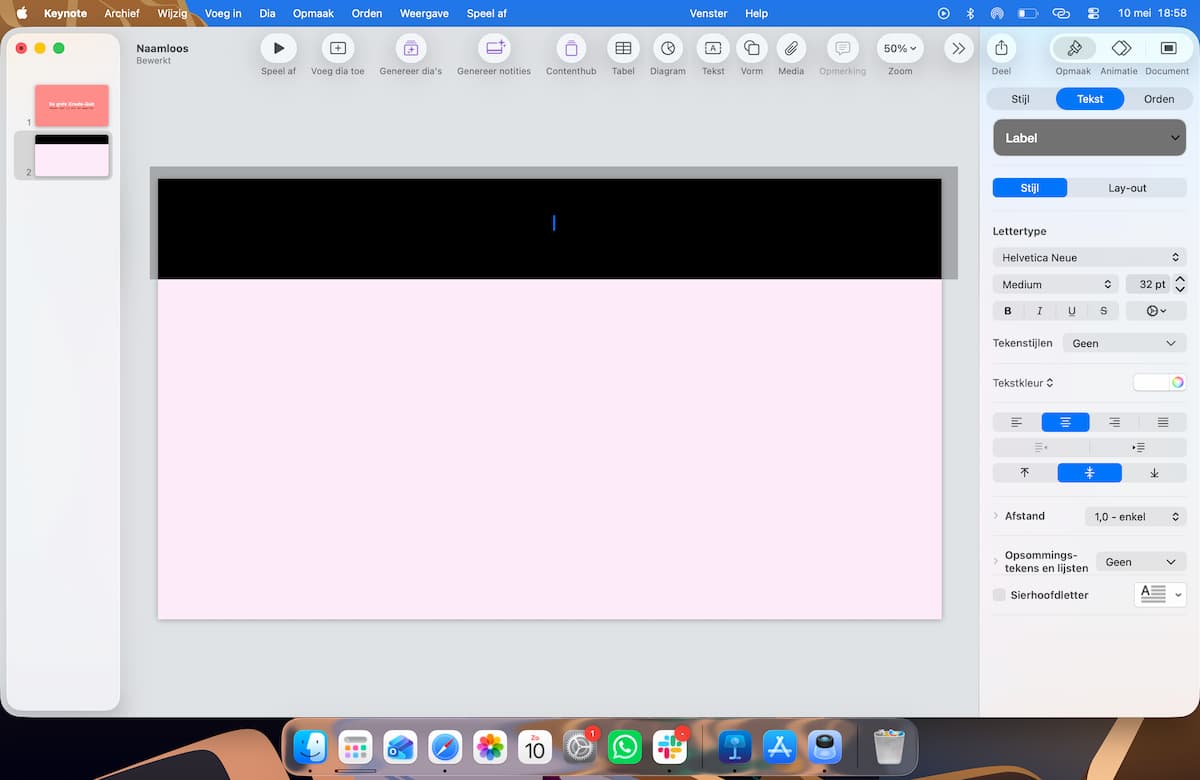Expand the Afstand section

(x=997, y=516)
